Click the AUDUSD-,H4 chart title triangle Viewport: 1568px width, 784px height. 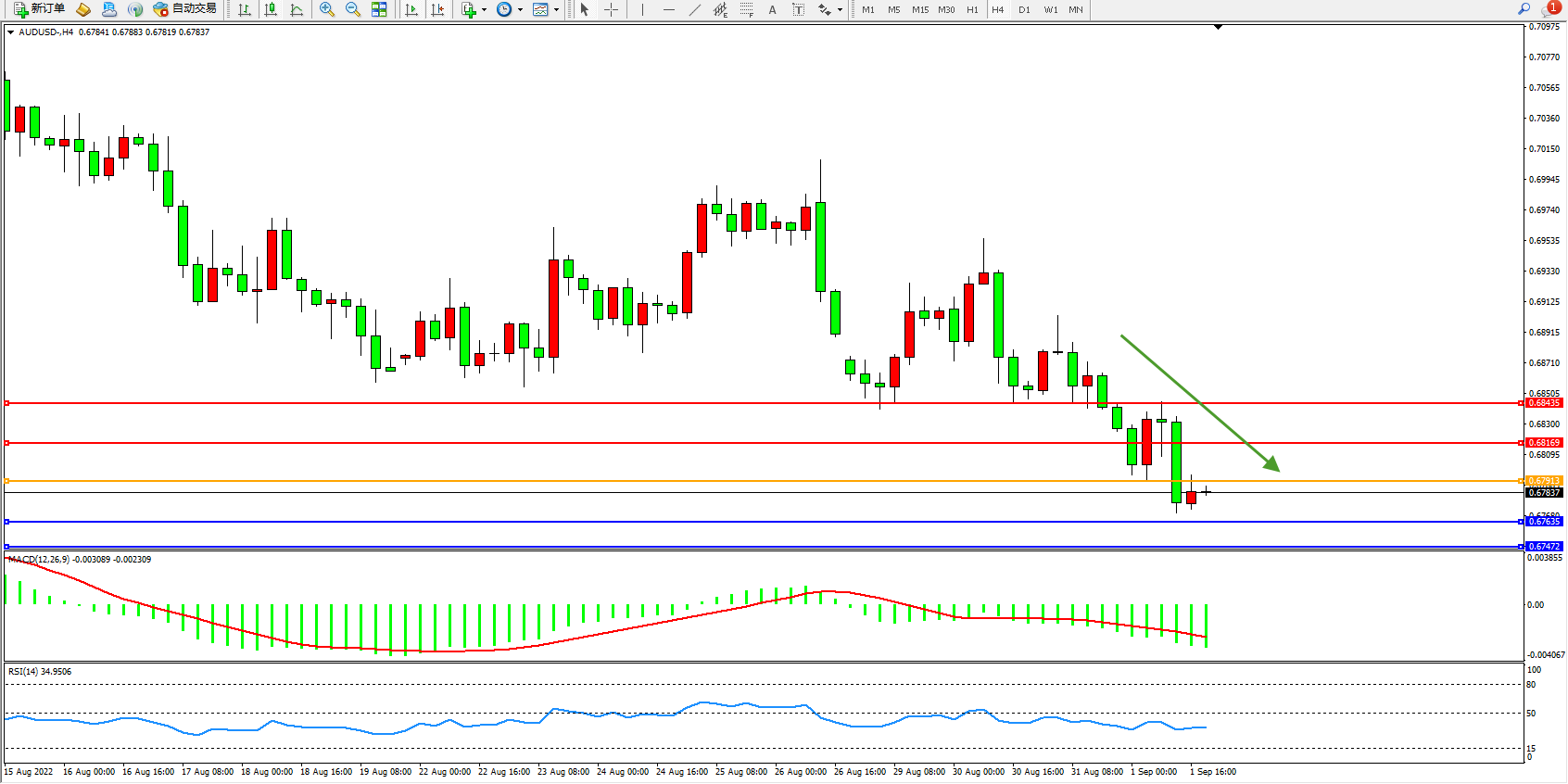pyautogui.click(x=10, y=32)
